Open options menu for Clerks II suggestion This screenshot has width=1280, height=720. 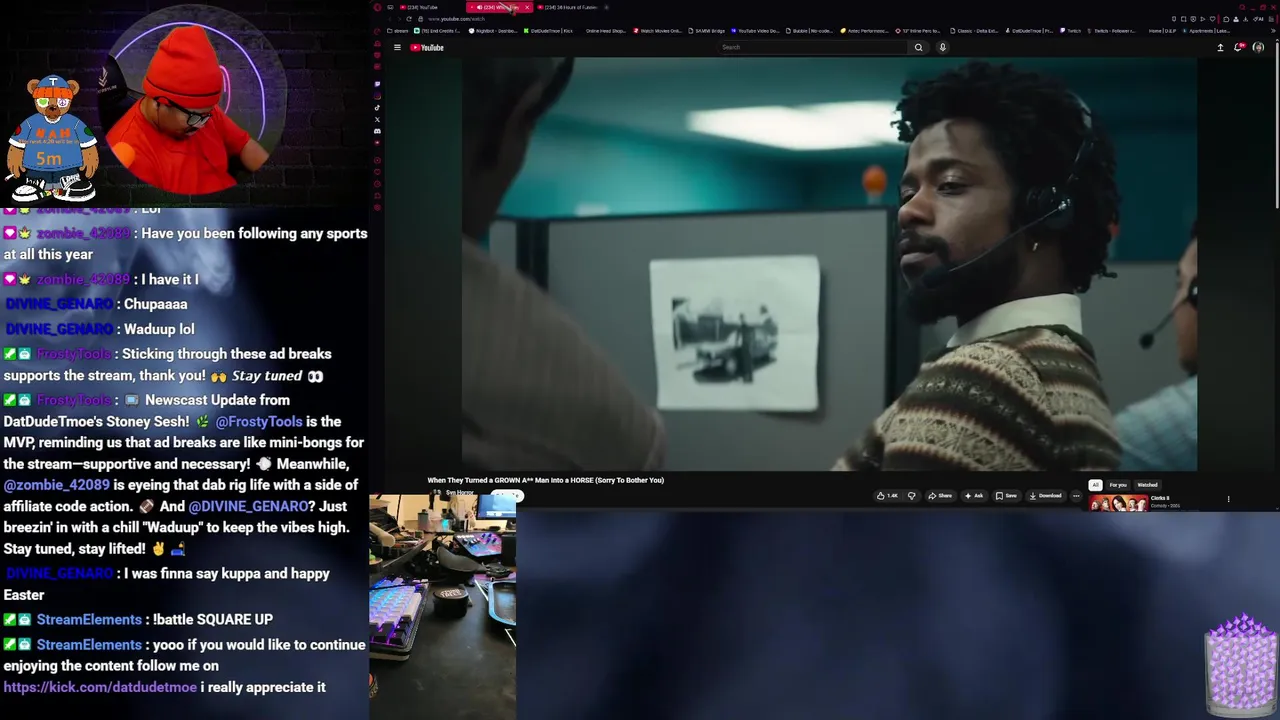[x=1228, y=499]
